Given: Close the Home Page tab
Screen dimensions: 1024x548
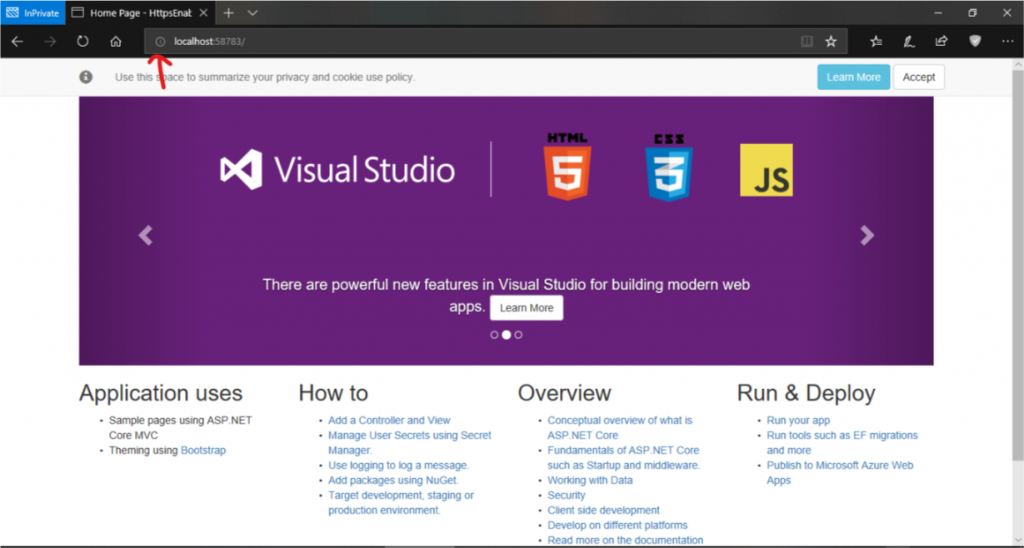Looking at the screenshot, I should [203, 12].
